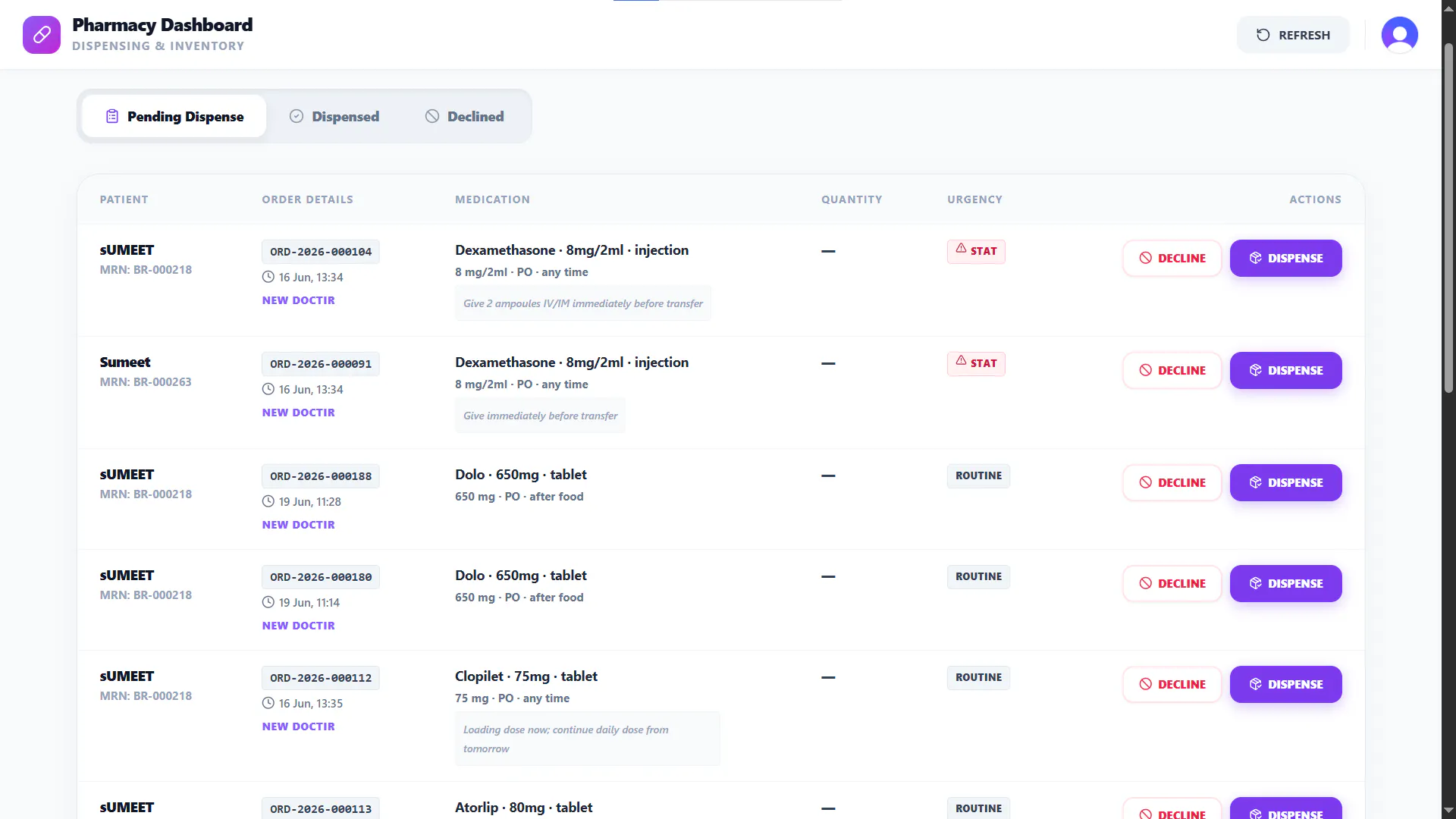
Task: Click ROUTINE badge for ORD-2026-000180
Action: point(978,576)
